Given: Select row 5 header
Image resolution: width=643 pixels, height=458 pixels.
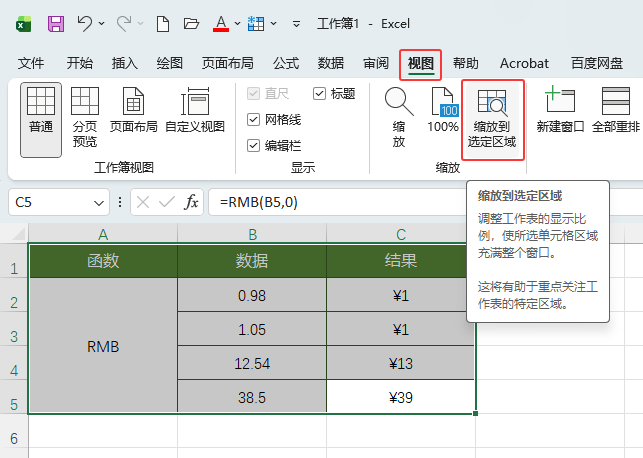Looking at the screenshot, I should pos(14,397).
